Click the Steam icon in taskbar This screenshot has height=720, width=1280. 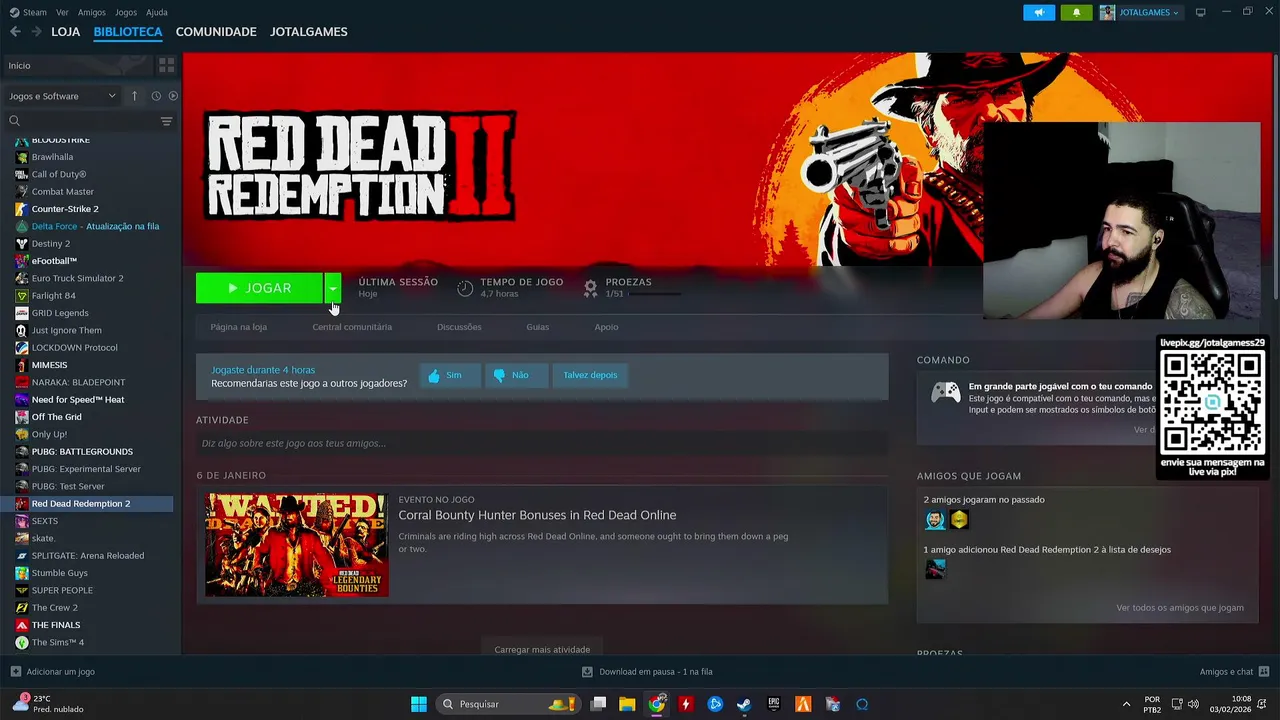[744, 704]
